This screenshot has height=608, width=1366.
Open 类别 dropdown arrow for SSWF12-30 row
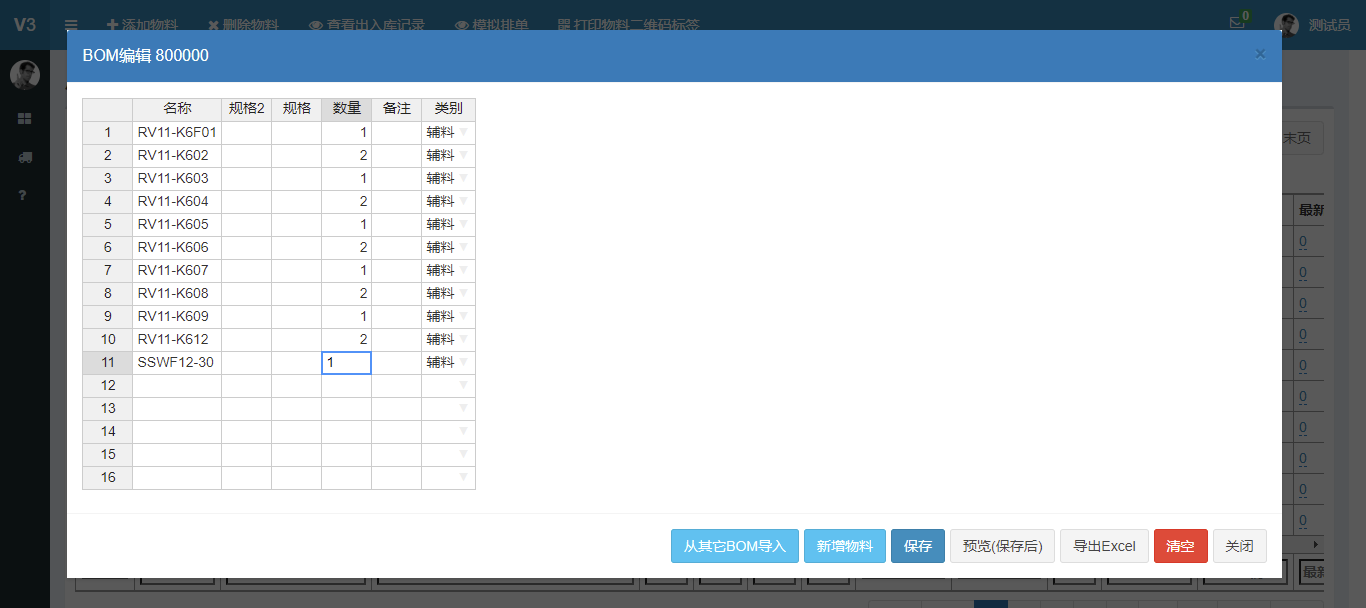click(x=463, y=362)
